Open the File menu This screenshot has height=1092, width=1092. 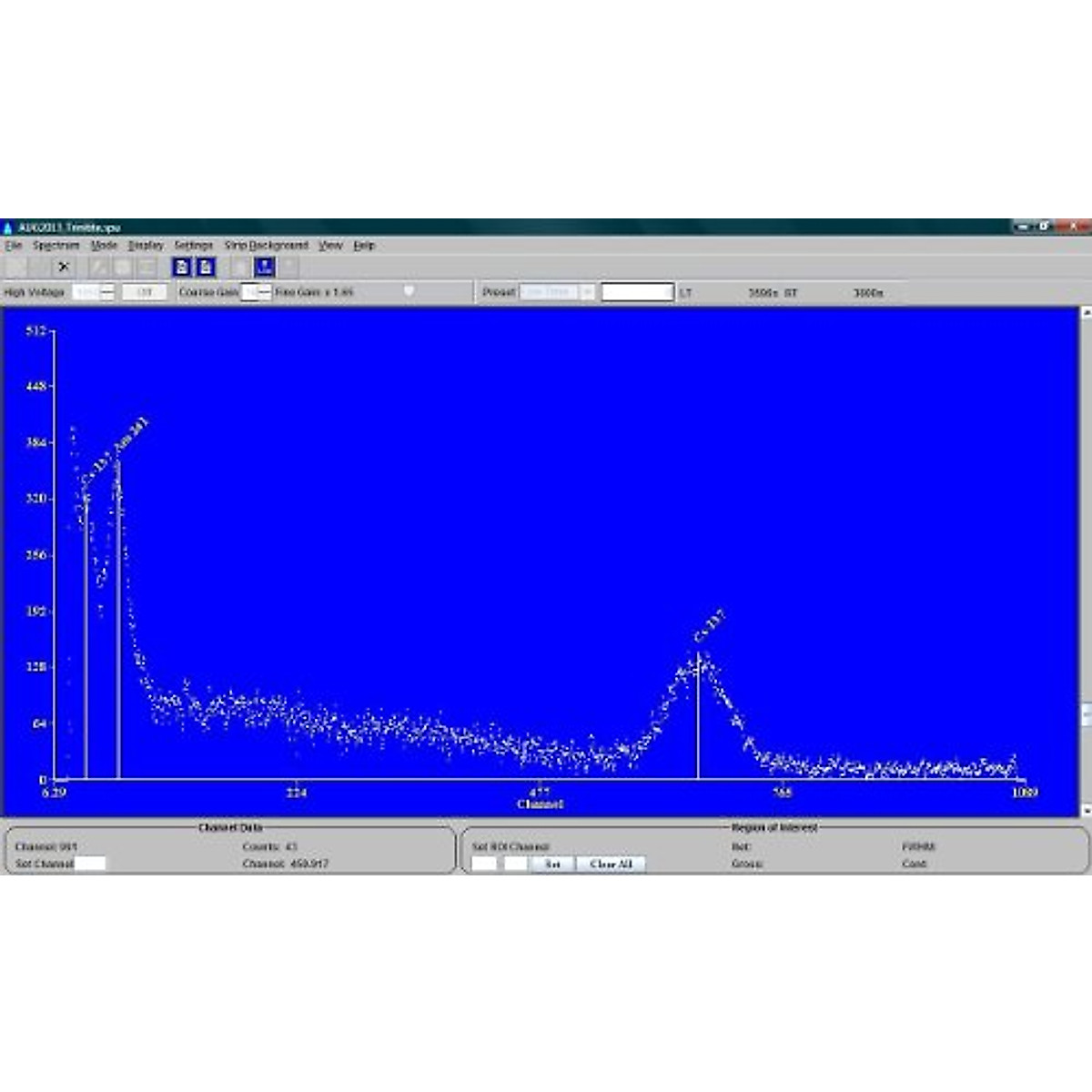pyautogui.click(x=14, y=246)
